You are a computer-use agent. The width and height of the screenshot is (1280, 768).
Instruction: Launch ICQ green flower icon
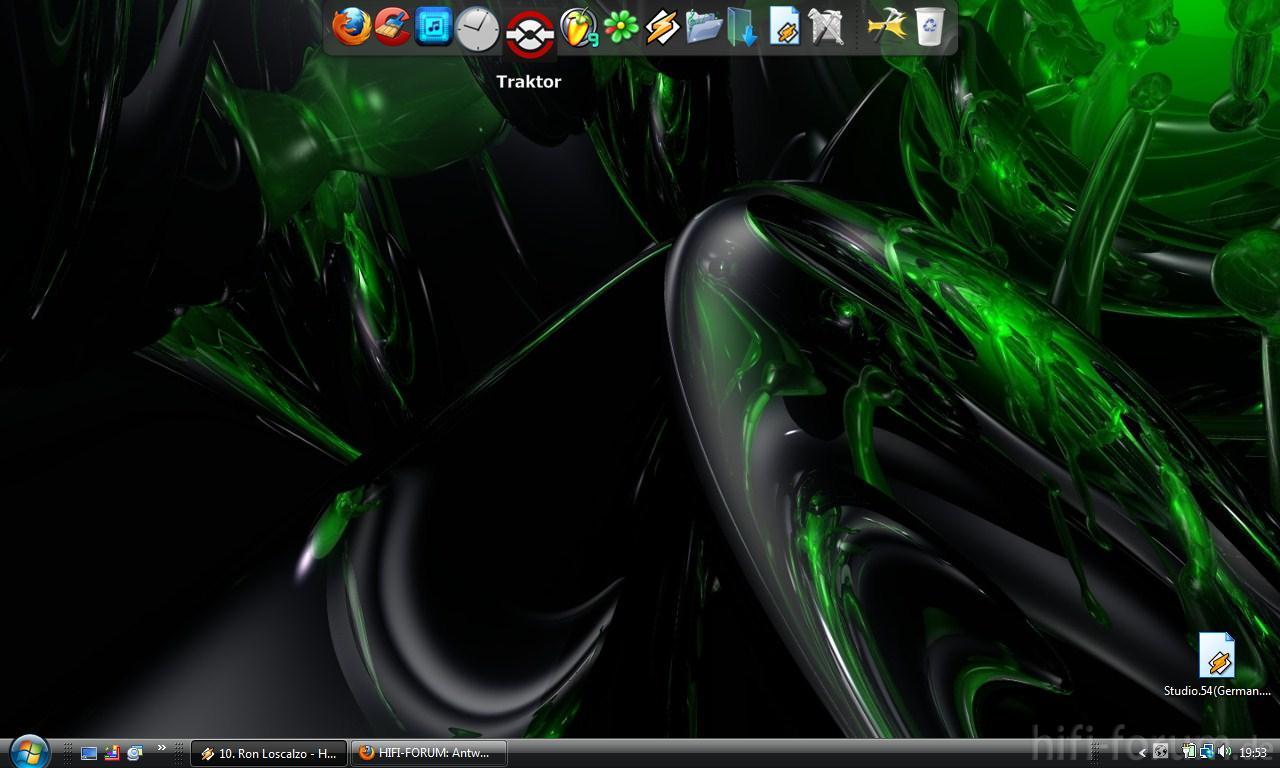point(621,27)
